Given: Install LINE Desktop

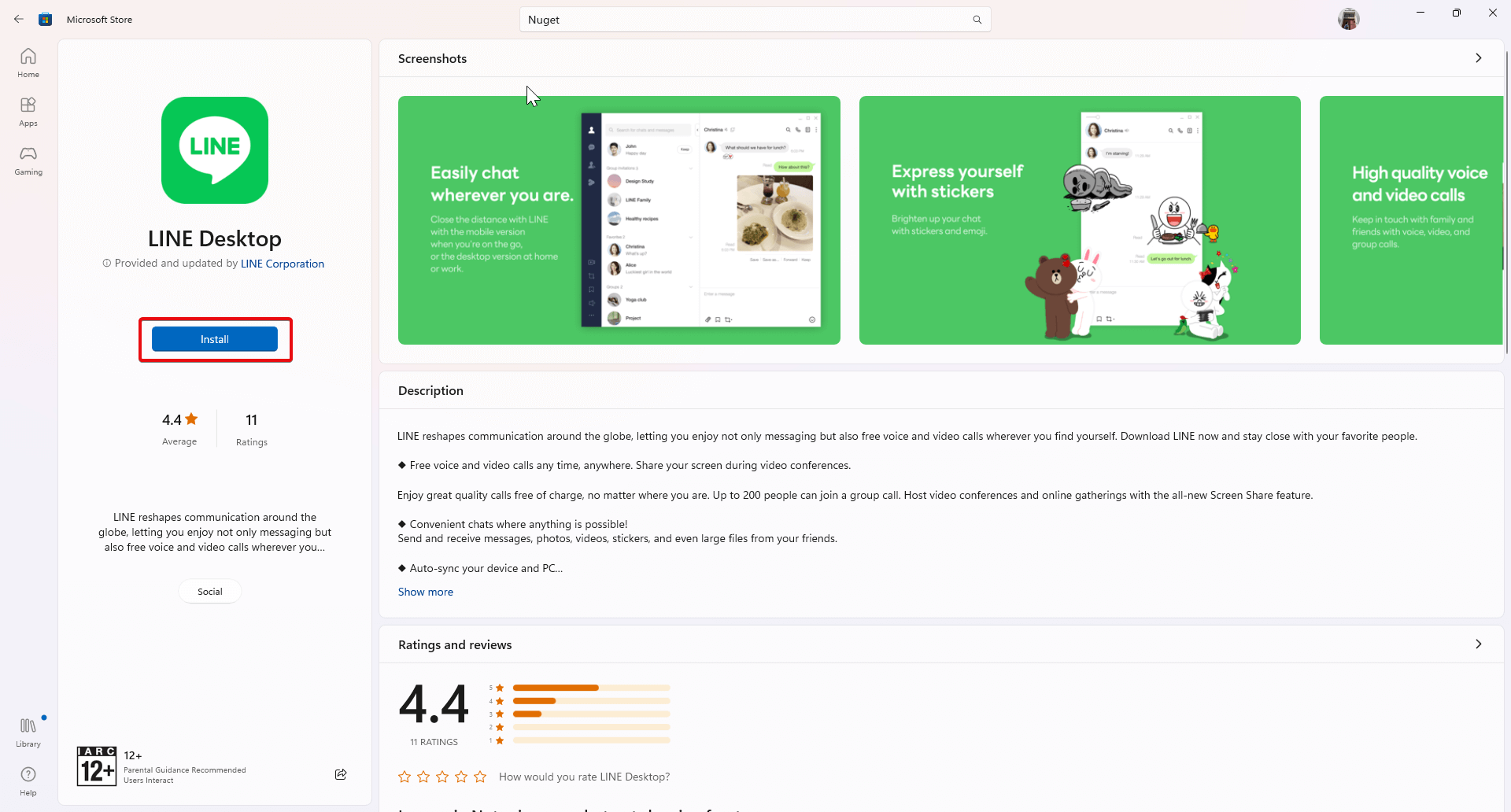Looking at the screenshot, I should pos(215,339).
